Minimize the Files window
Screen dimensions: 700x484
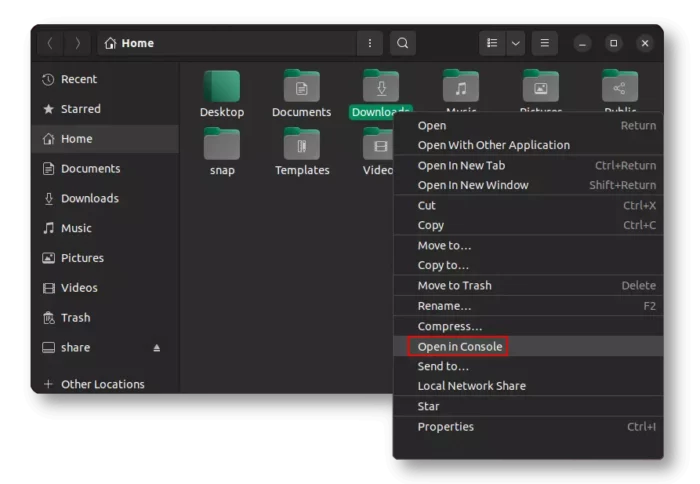coord(582,44)
